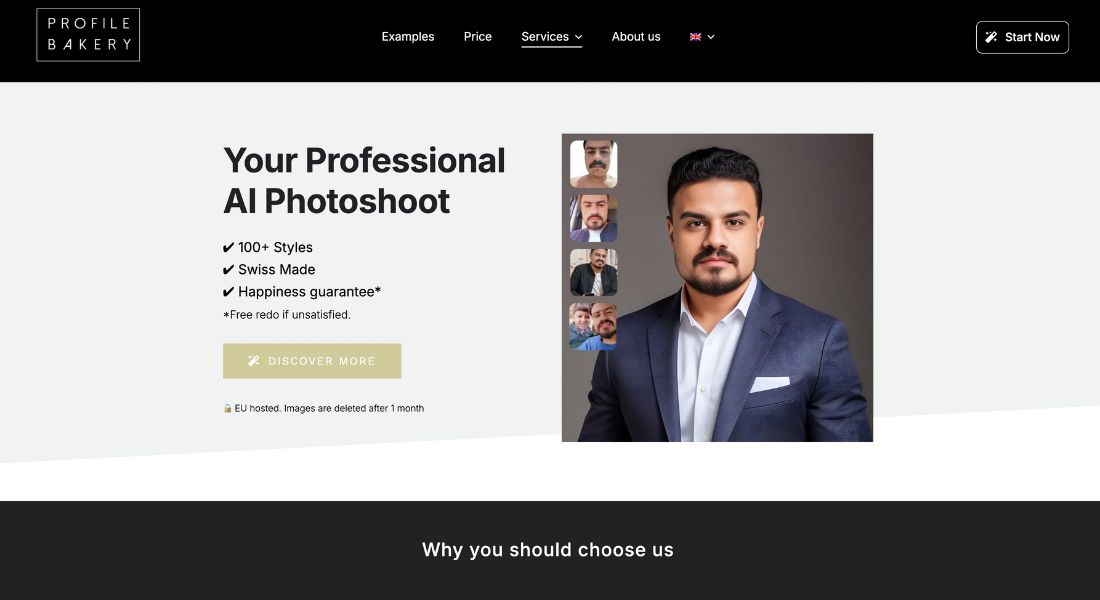Click the magic wand icon in Start Now
The height and width of the screenshot is (600, 1100).
991,37
